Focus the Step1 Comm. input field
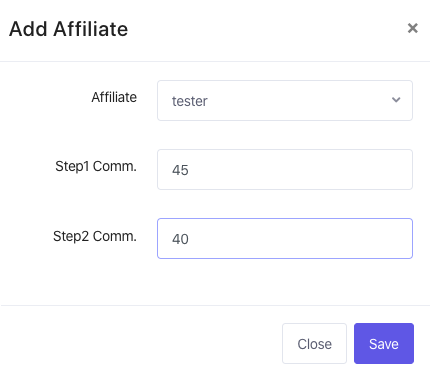The width and height of the screenshot is (430, 374). click(x=285, y=169)
